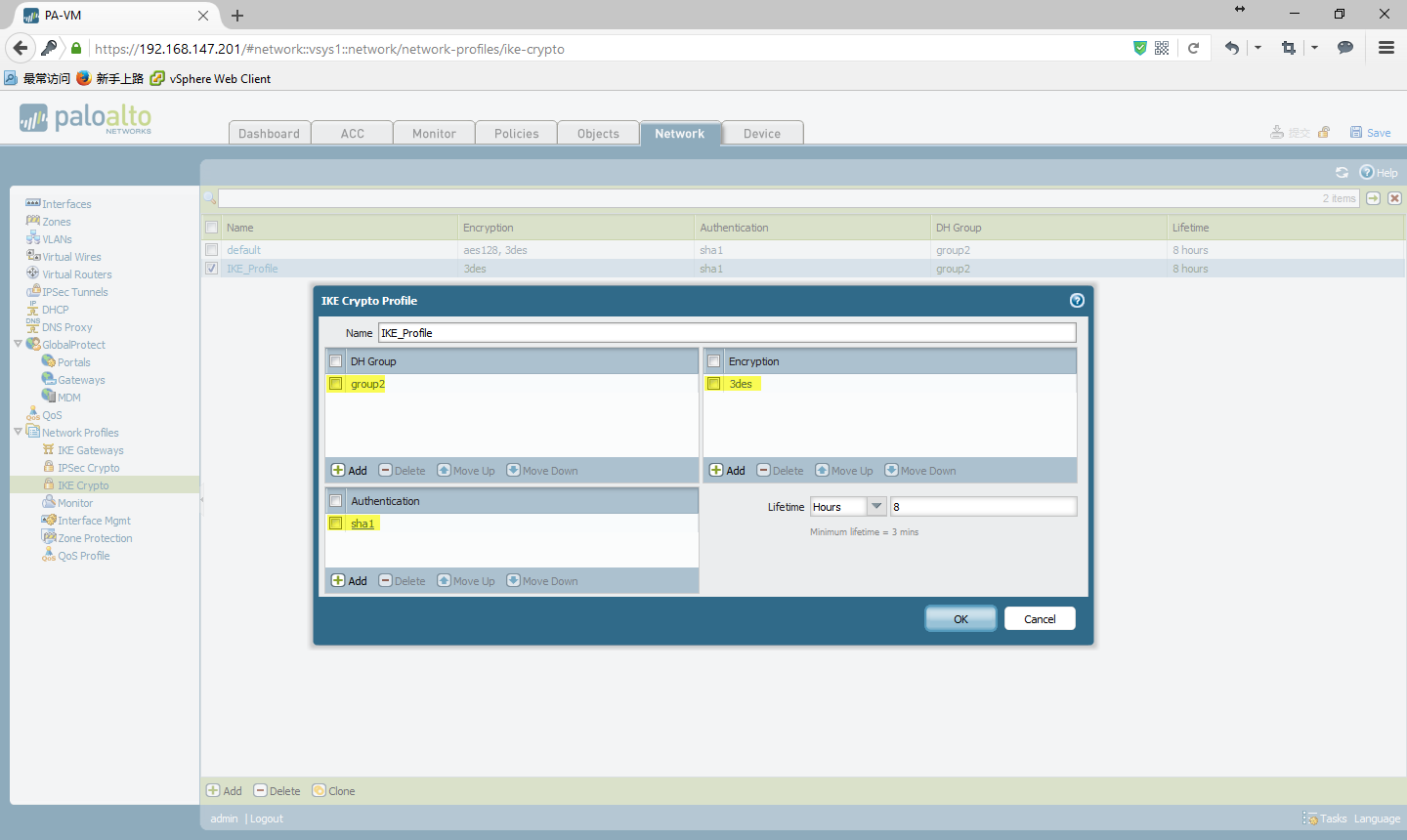
Task: Open Virtual Wires sidebar item
Action: (x=71, y=257)
